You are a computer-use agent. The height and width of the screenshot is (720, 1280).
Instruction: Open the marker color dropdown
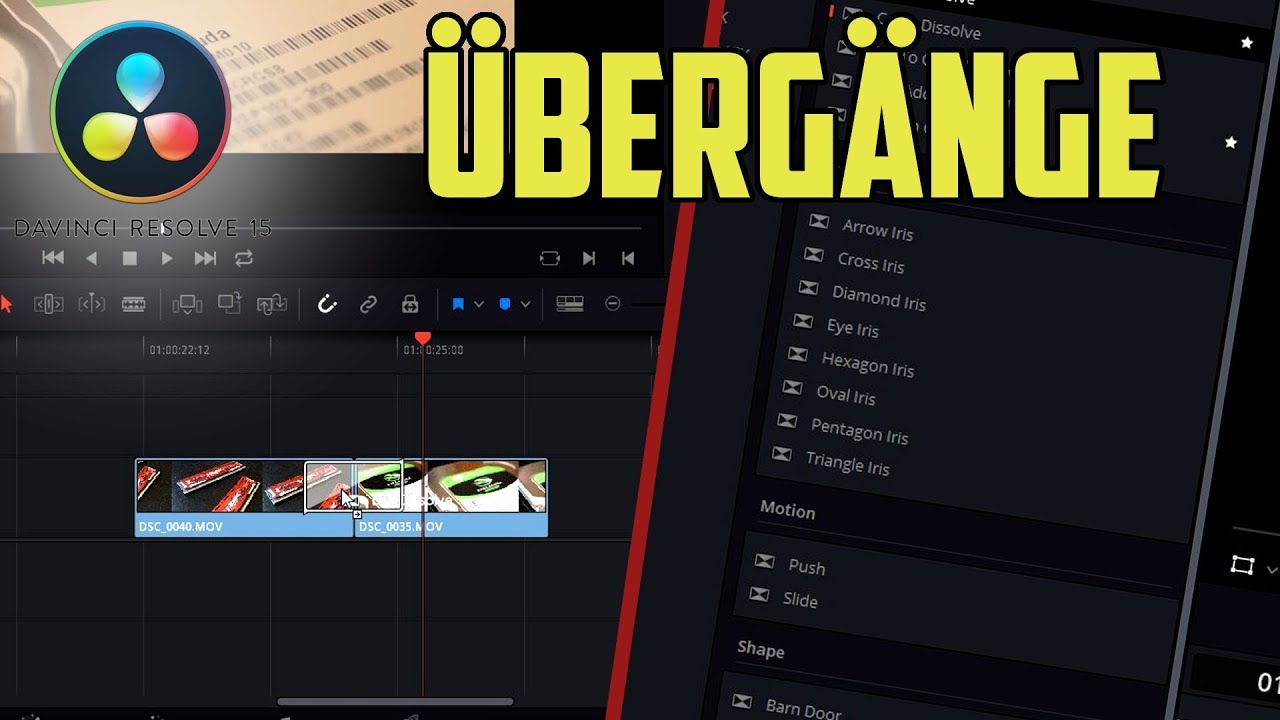[525, 304]
